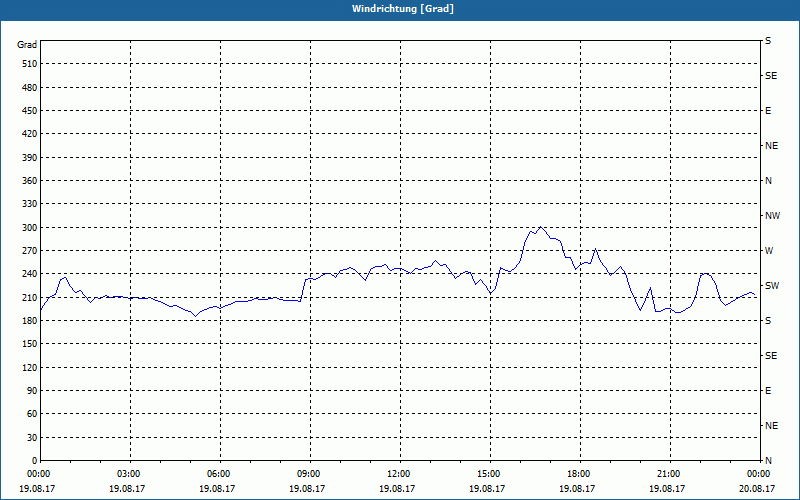The height and width of the screenshot is (500, 800).
Task: Click the 90 degree axis label
Action: 31,391
